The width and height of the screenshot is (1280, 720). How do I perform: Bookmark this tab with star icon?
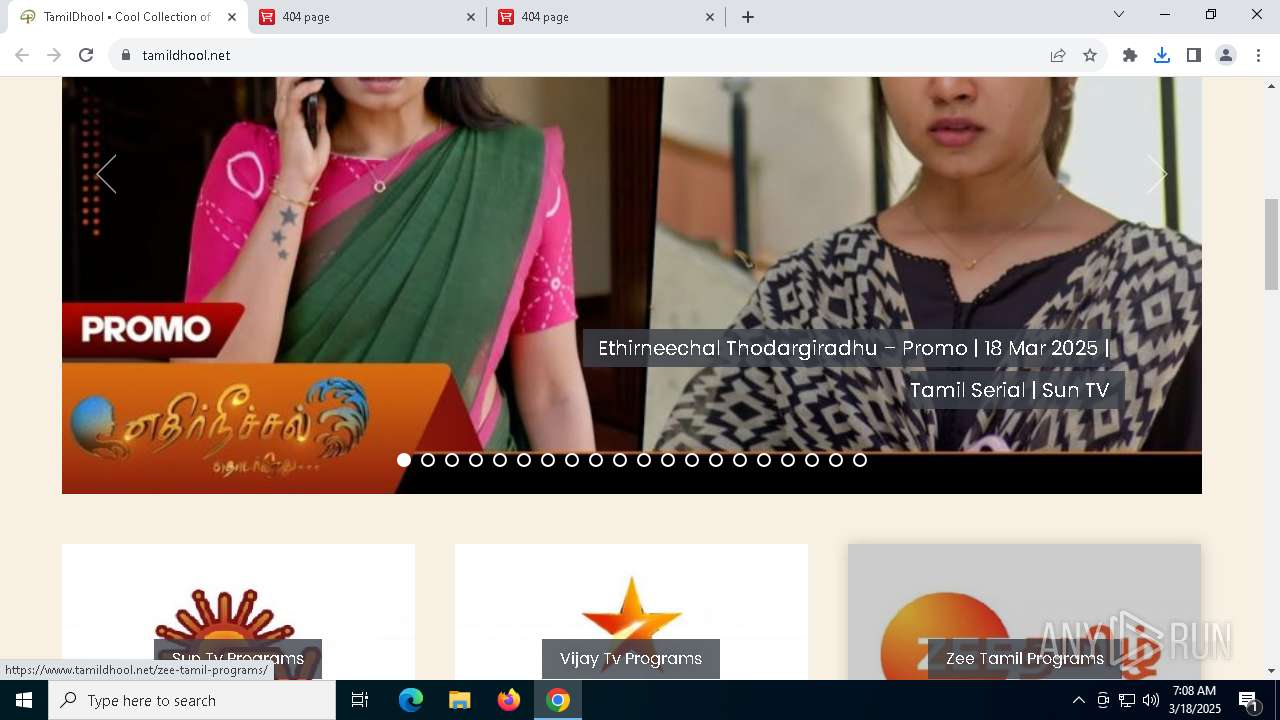(1090, 55)
